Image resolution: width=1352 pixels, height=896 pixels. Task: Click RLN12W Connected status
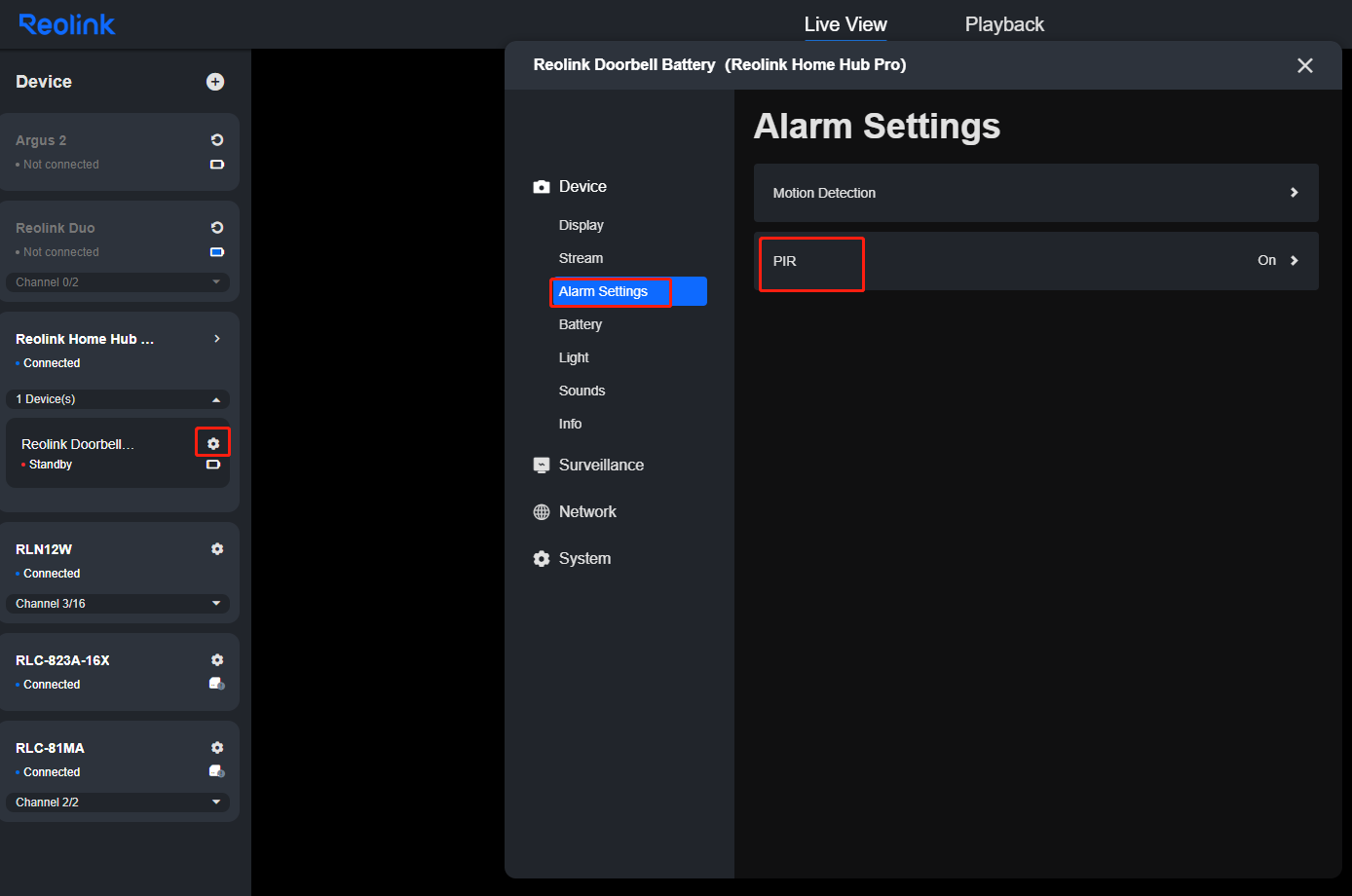pyautogui.click(x=52, y=574)
